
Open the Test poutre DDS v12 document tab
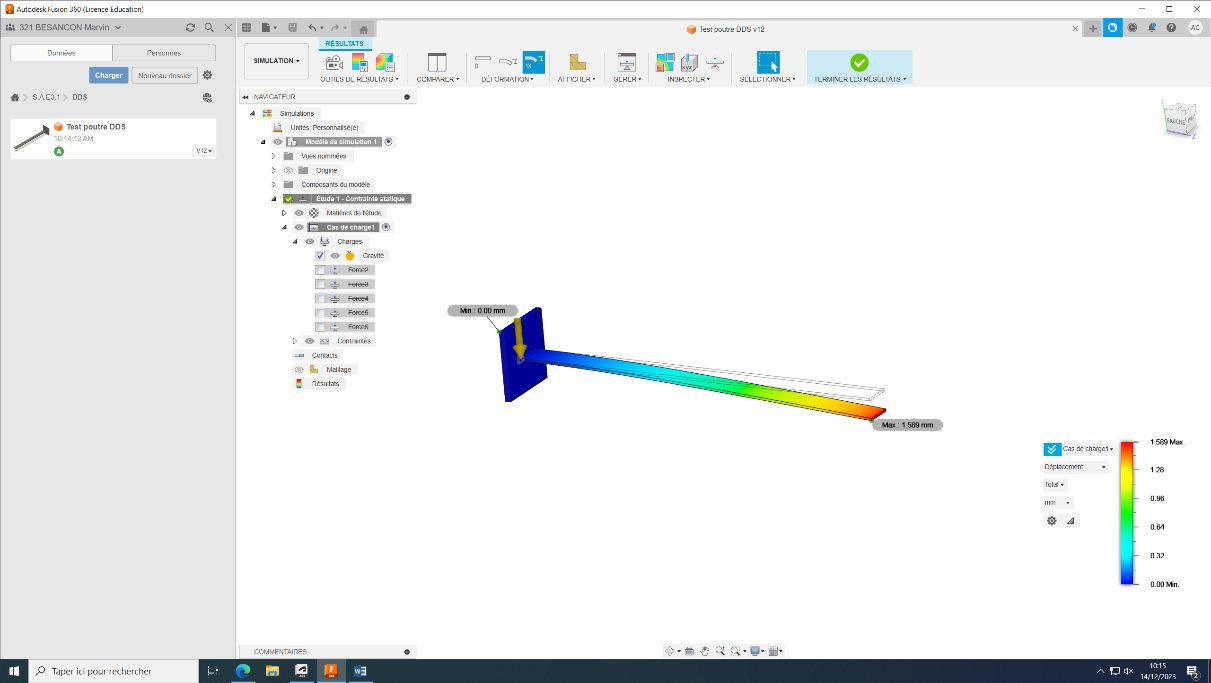tap(725, 29)
